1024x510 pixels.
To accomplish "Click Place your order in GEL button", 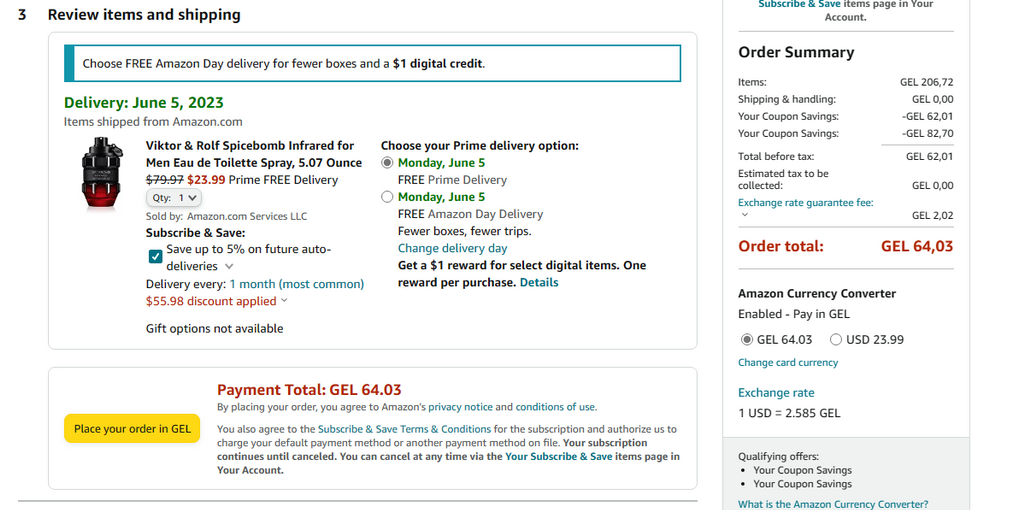I will point(132,429).
